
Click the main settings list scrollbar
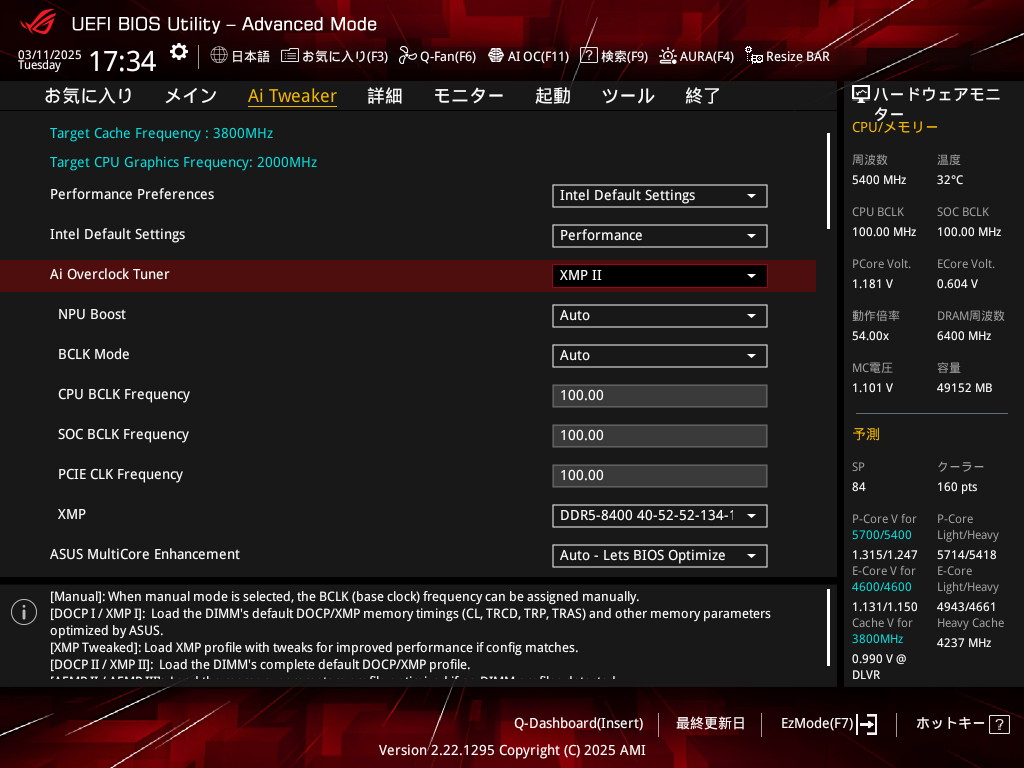click(x=828, y=181)
